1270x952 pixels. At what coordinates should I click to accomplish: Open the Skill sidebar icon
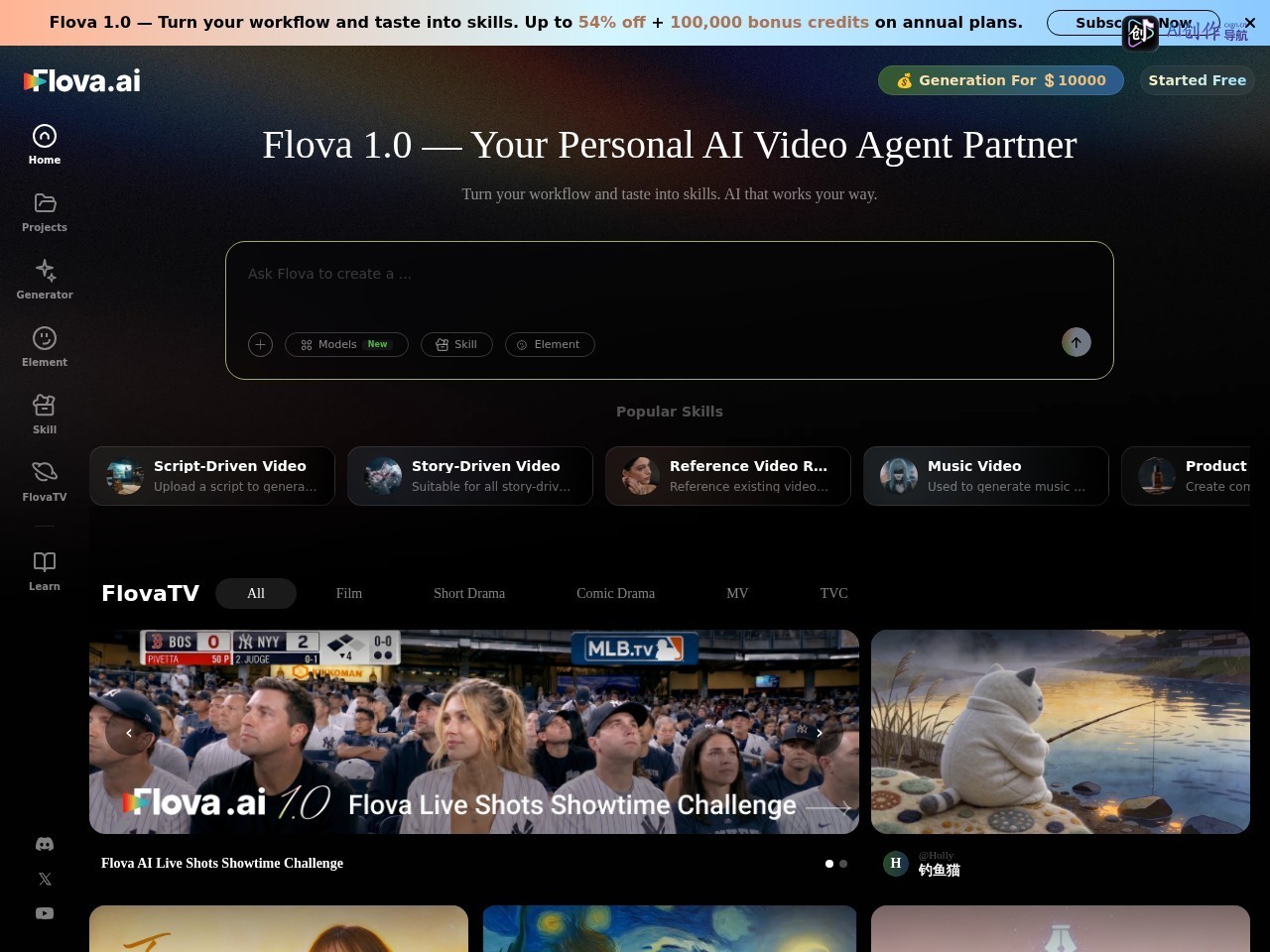coord(45,415)
